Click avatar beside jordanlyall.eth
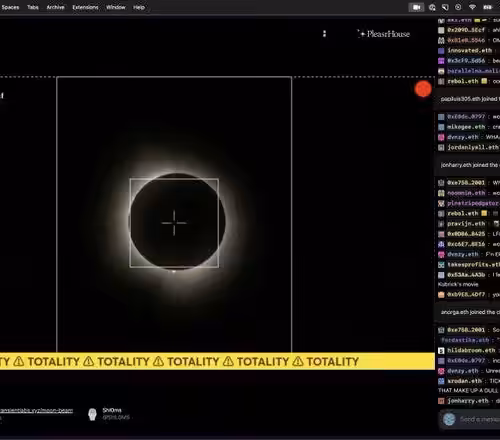500x440 pixels. click(441, 147)
